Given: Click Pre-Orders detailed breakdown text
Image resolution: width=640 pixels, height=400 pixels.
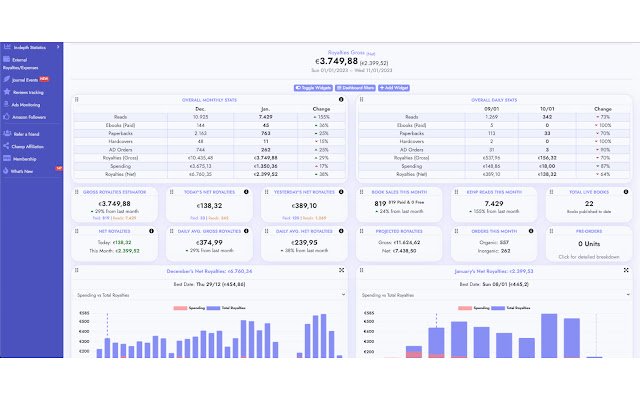Looking at the screenshot, I should click(x=589, y=257).
